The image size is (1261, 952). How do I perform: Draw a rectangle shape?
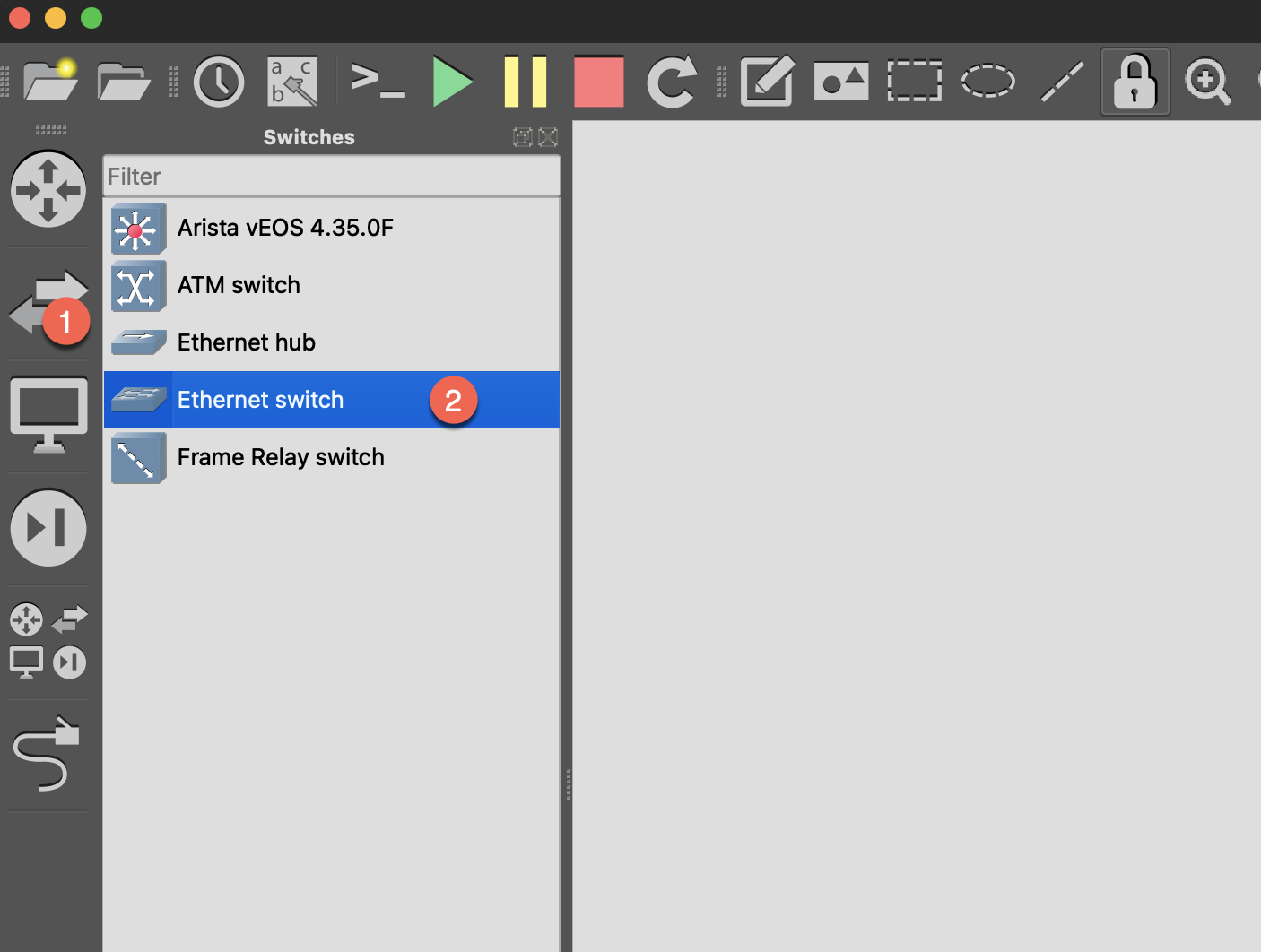tap(914, 82)
